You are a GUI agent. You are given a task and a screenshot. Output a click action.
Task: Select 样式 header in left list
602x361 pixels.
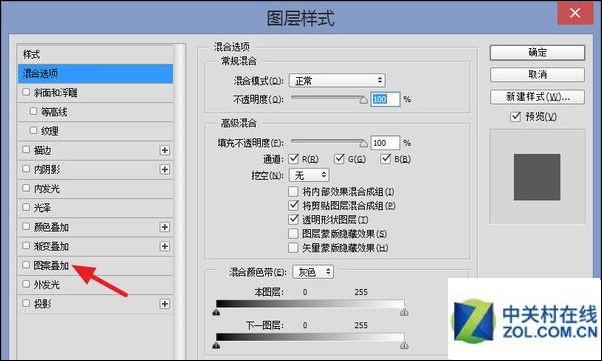pos(95,55)
